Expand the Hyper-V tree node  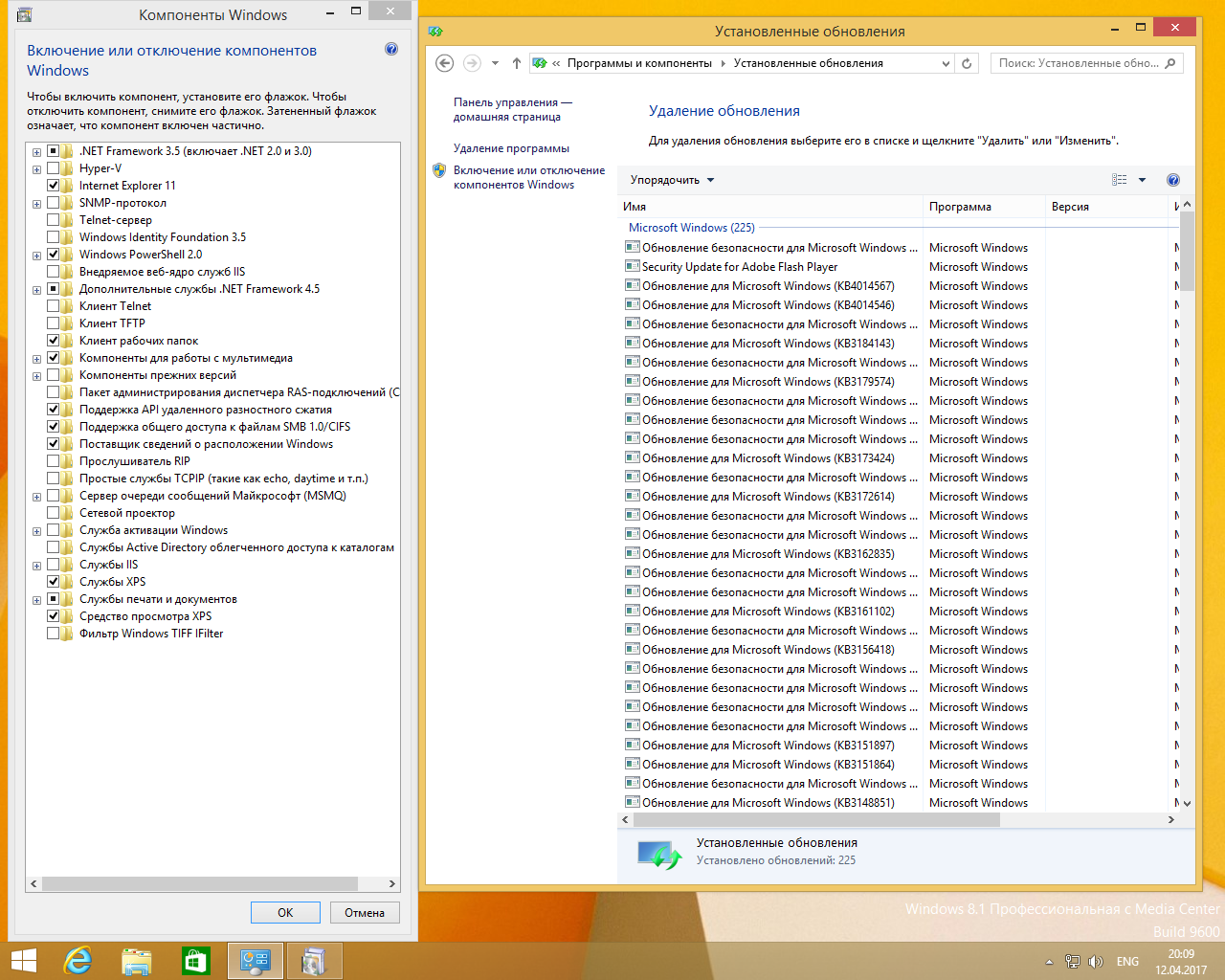(x=36, y=168)
